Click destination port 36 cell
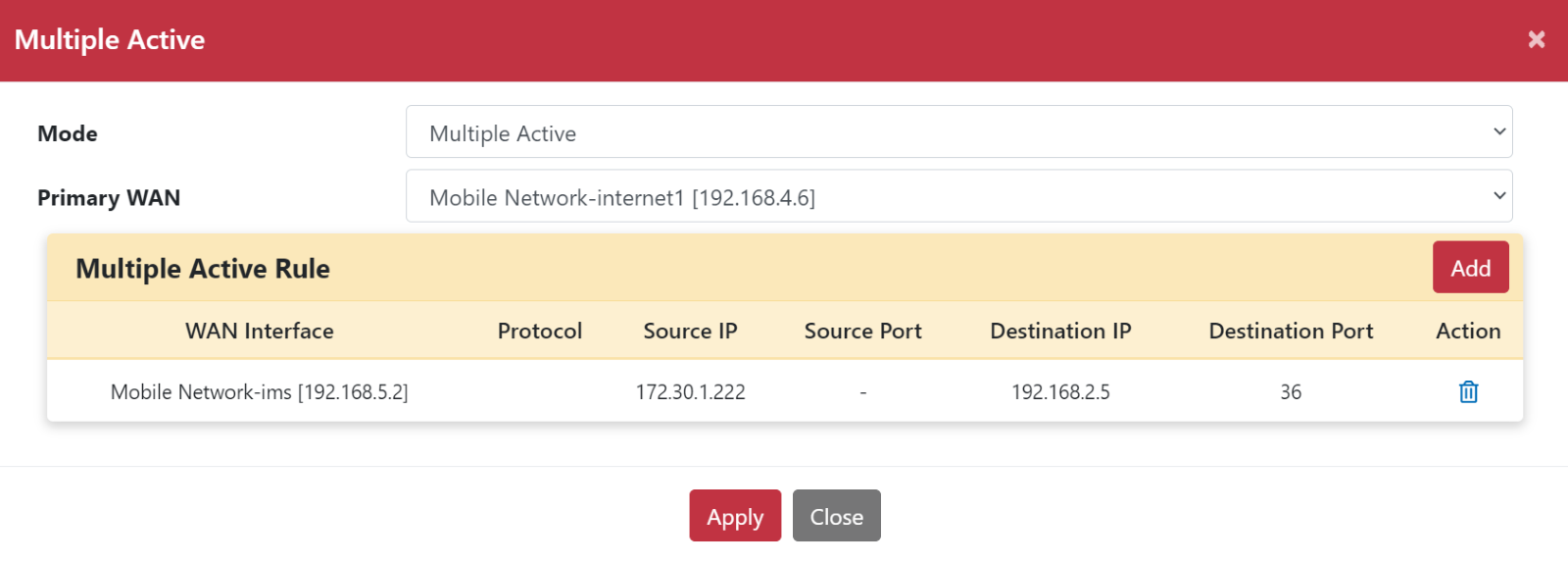 pyautogui.click(x=1291, y=392)
